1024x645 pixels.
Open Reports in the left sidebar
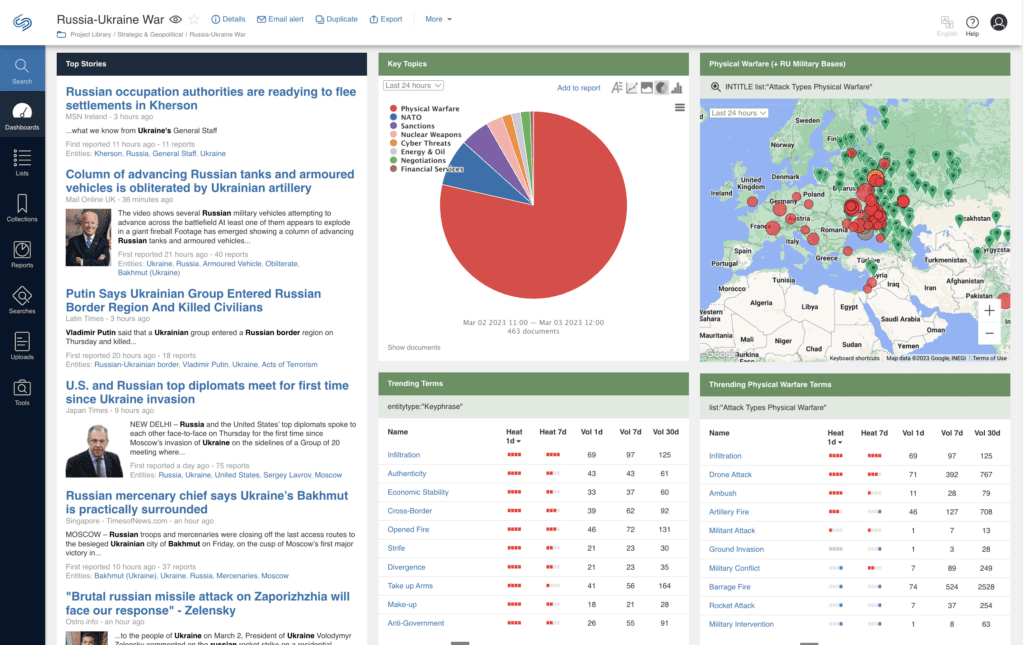(x=22, y=254)
